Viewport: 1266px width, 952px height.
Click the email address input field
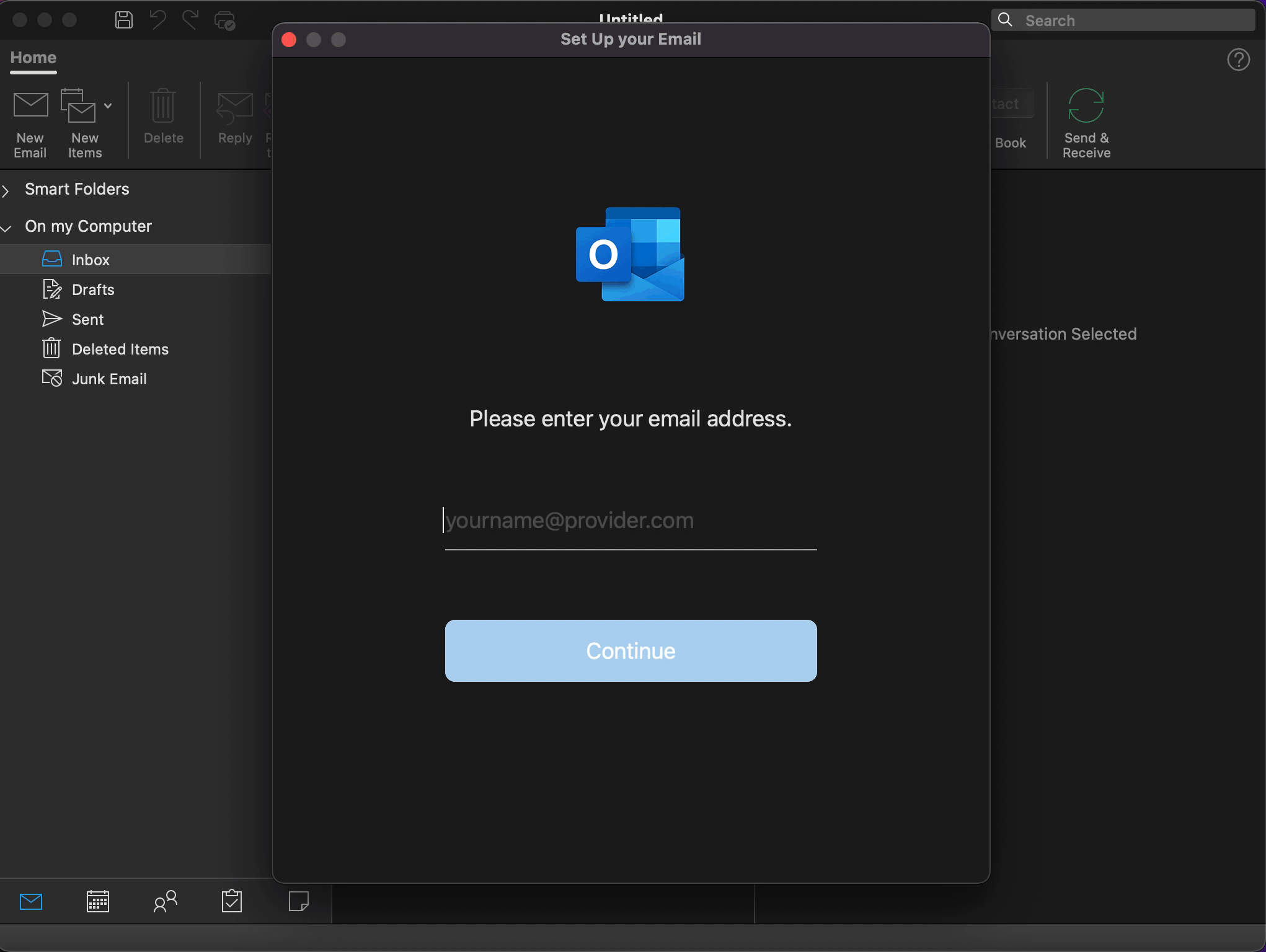[x=631, y=521]
